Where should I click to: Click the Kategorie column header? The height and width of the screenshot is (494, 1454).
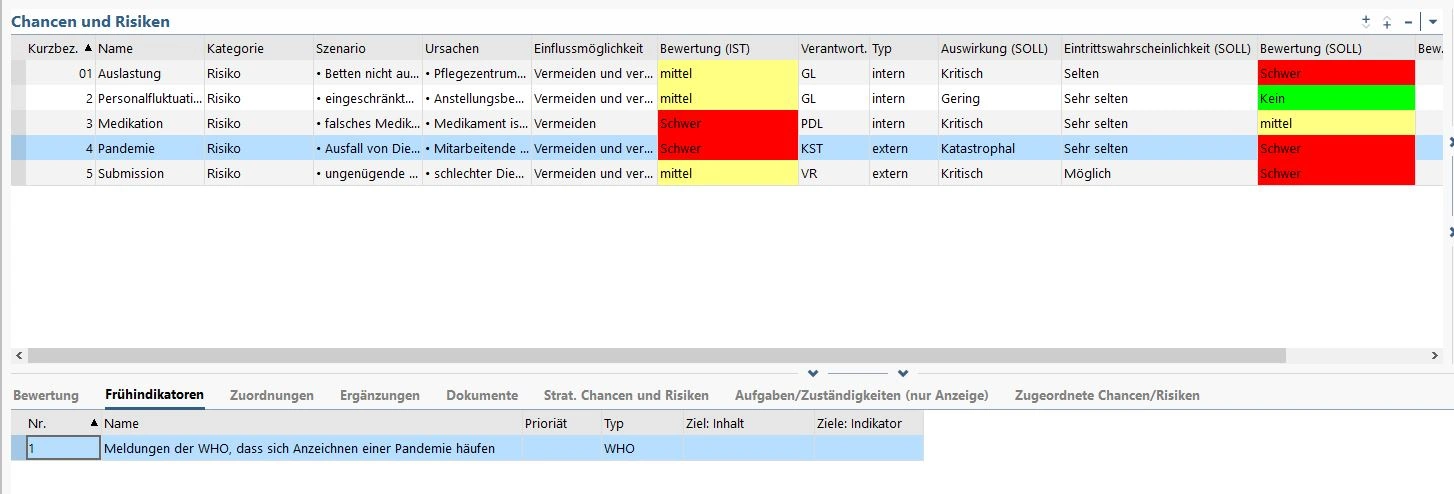(257, 48)
